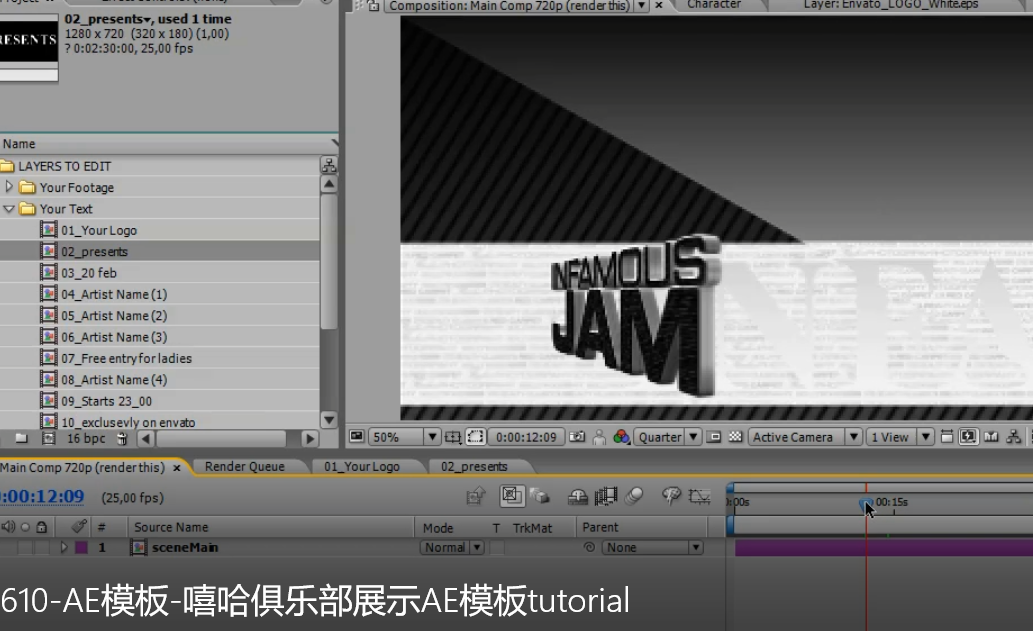The image size is (1033, 631).
Task: Select the Main Comp 720p timeline tab
Action: (83, 467)
